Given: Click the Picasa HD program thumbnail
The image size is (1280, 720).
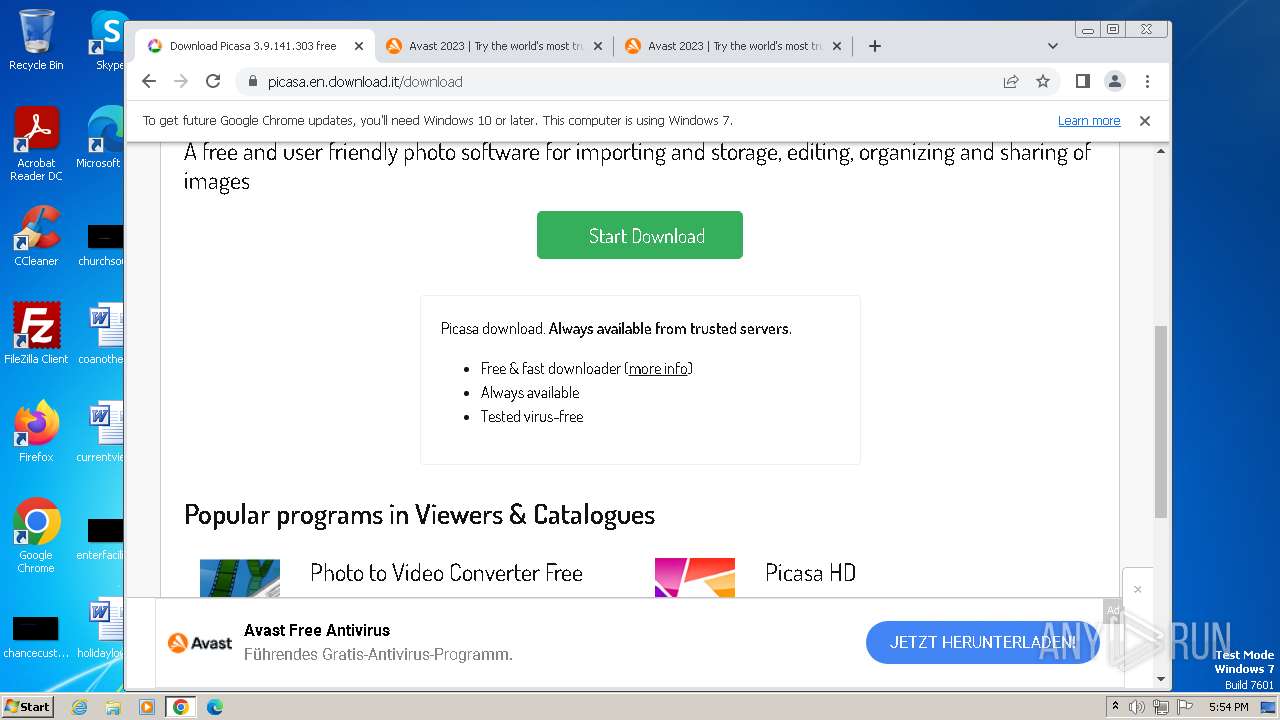Looking at the screenshot, I should pos(695,577).
